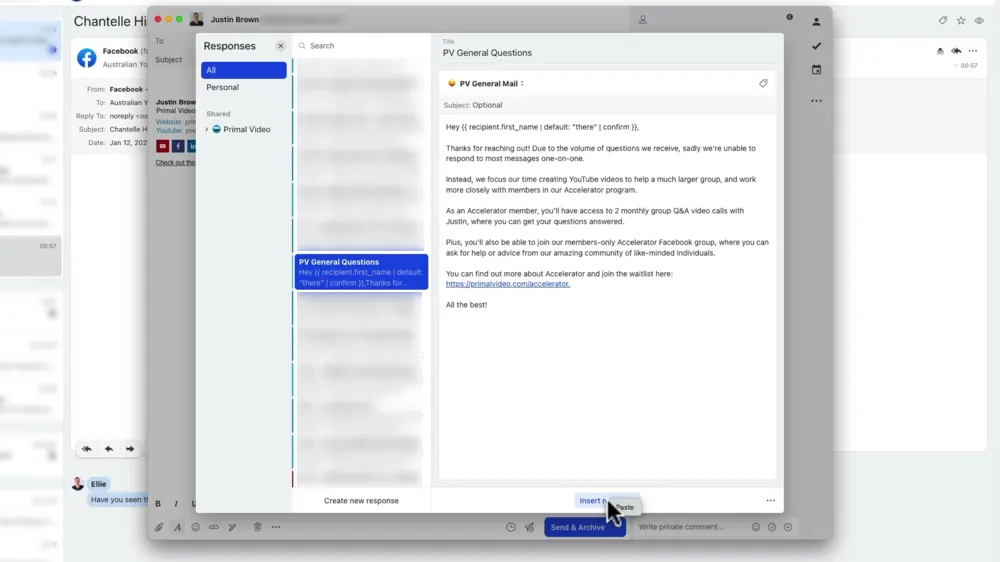Toggle the checkmark icon in compose sidebar
This screenshot has height=562, width=1000.
[x=816, y=46]
